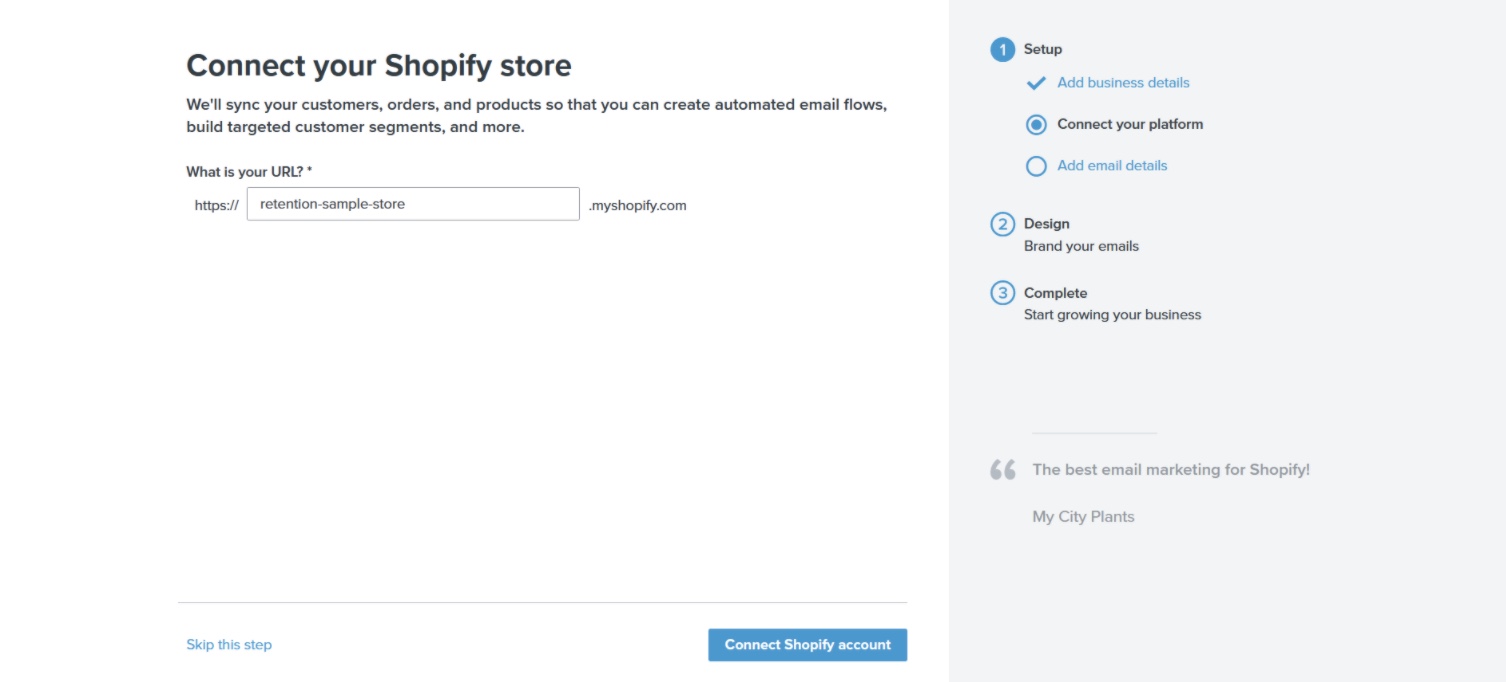Click the Start growing your business text
1506x682 pixels.
[1112, 315]
